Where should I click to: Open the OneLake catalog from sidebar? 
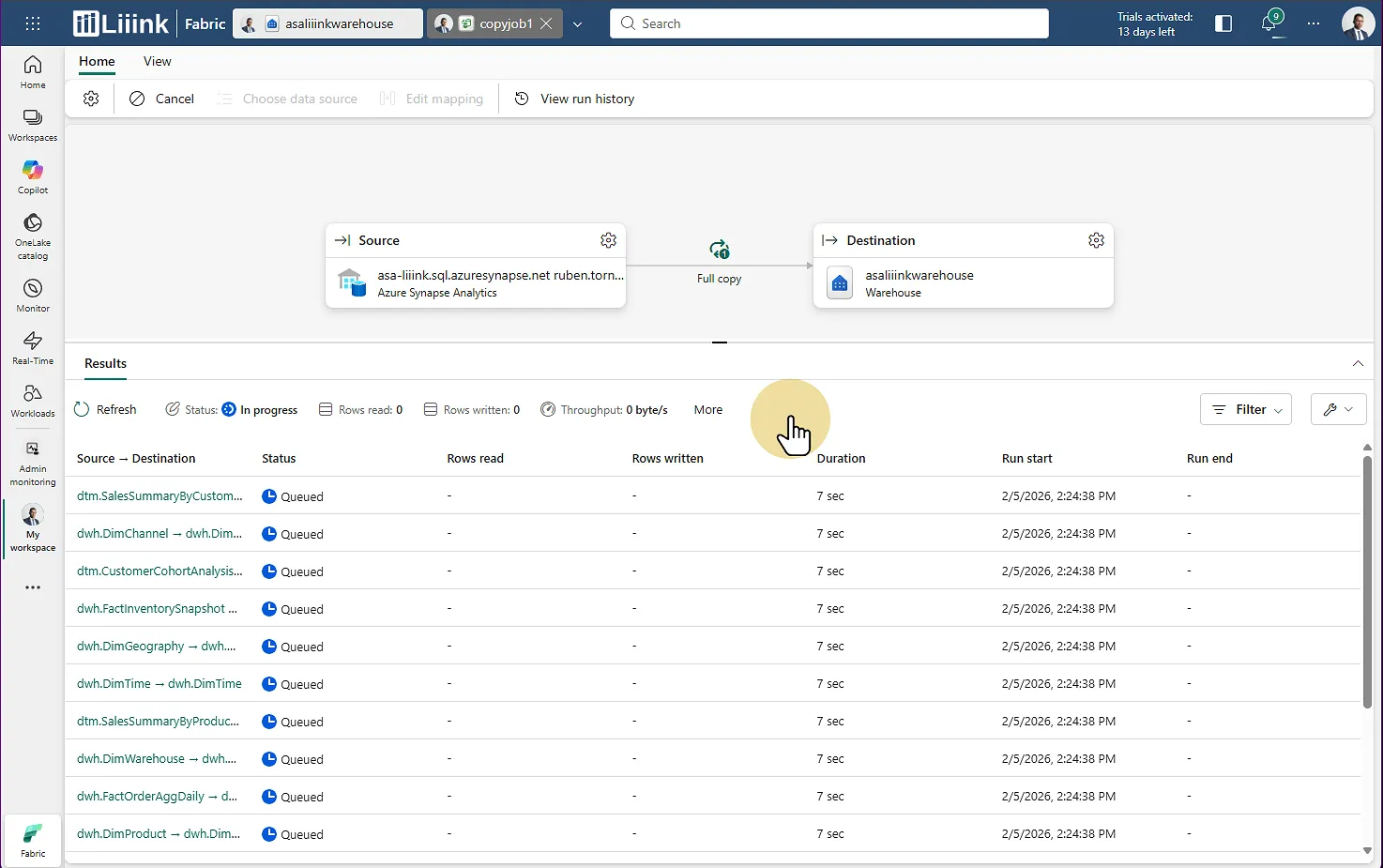33,235
